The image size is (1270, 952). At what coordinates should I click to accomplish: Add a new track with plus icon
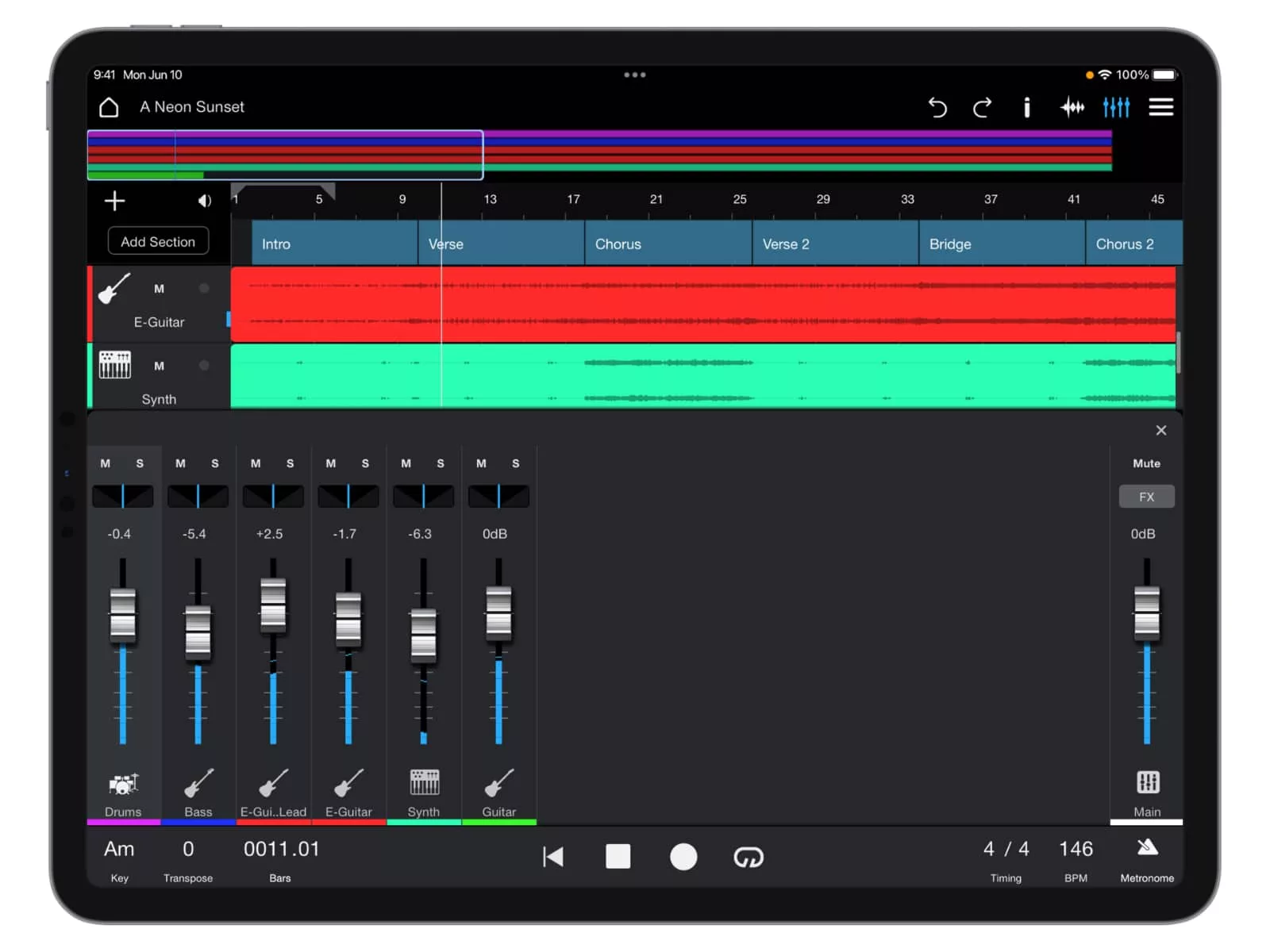[x=115, y=201]
